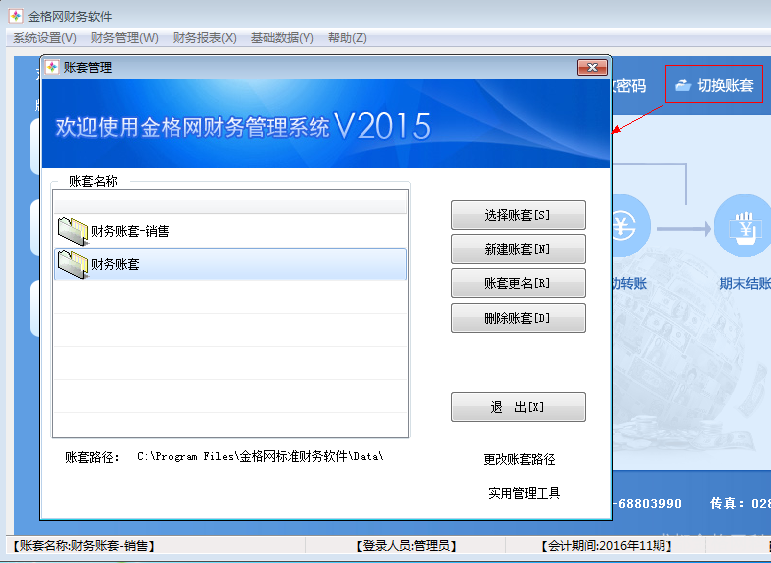Click the 期末结账 circular icon
Image resolution: width=771 pixels, height=563 pixels.
click(x=742, y=225)
